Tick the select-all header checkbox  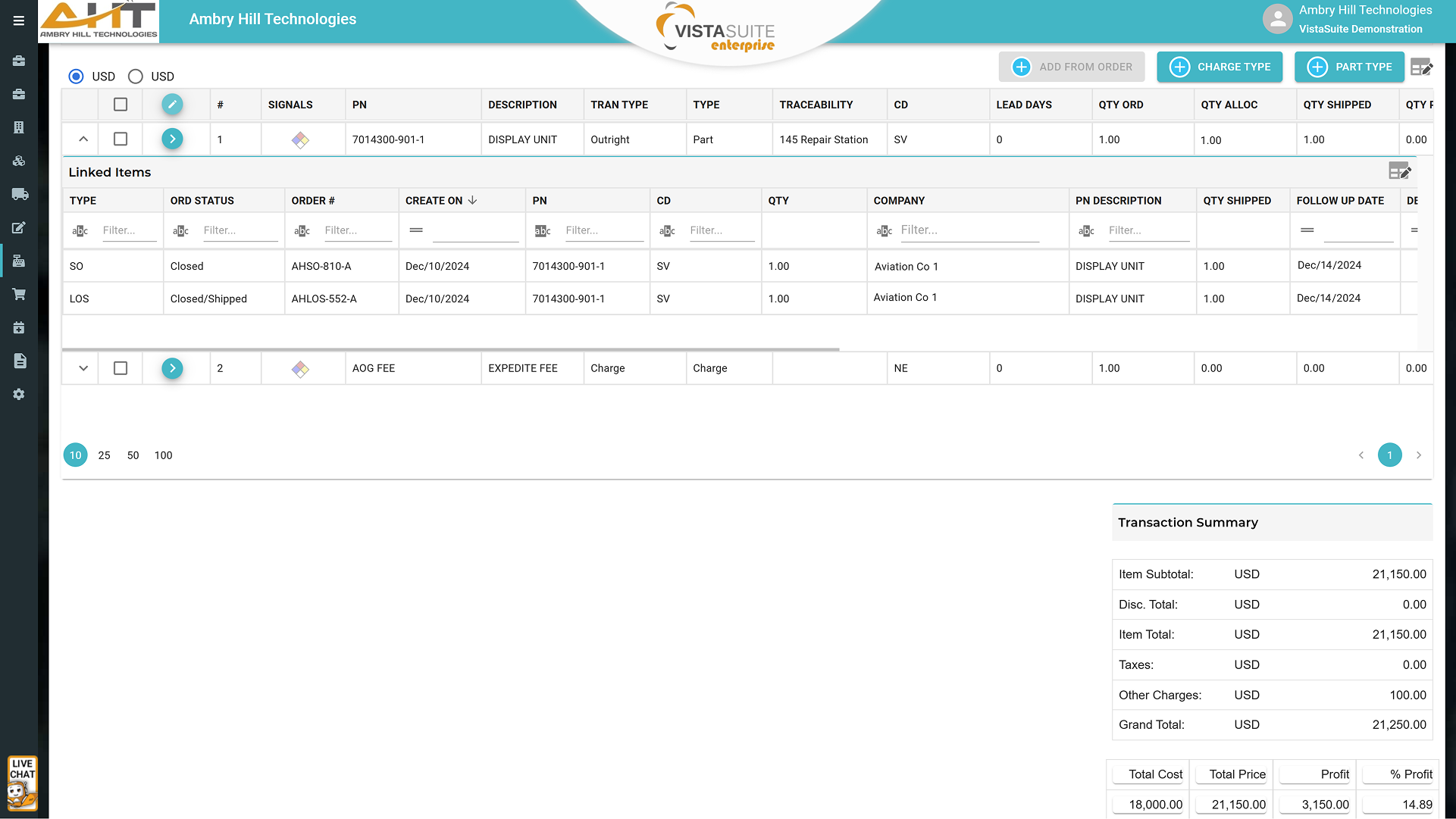[121, 105]
